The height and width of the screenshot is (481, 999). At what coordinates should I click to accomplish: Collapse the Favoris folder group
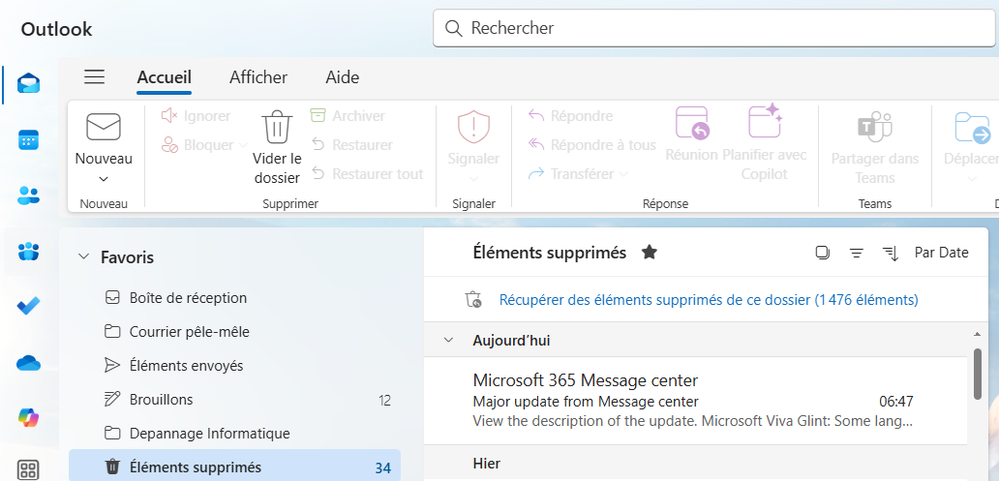click(83, 258)
